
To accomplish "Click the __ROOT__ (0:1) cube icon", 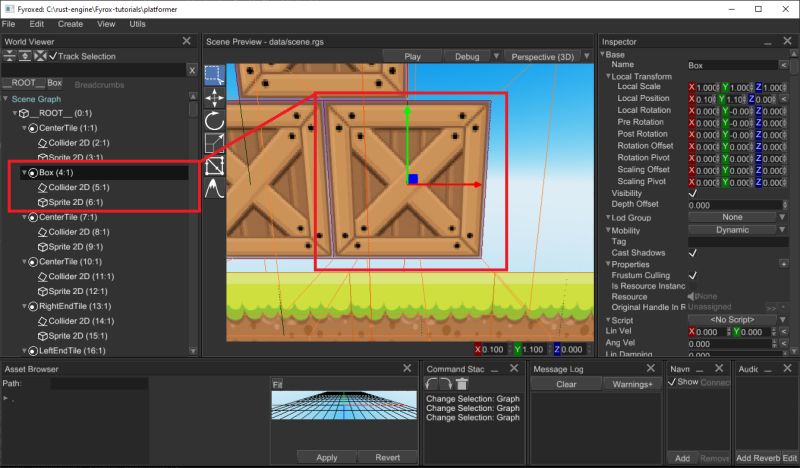I will click(x=24, y=113).
